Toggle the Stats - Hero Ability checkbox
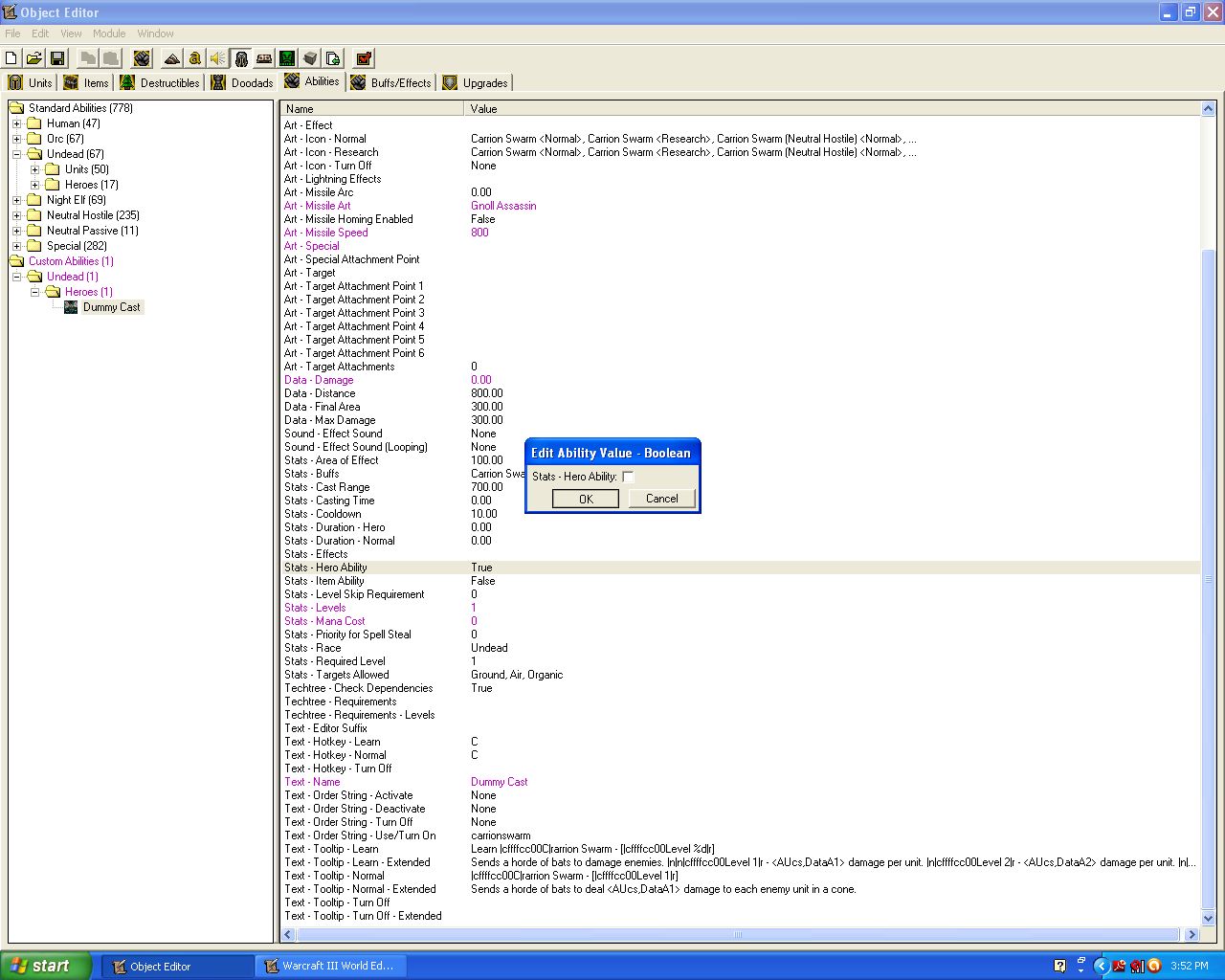1225x980 pixels. pos(628,477)
